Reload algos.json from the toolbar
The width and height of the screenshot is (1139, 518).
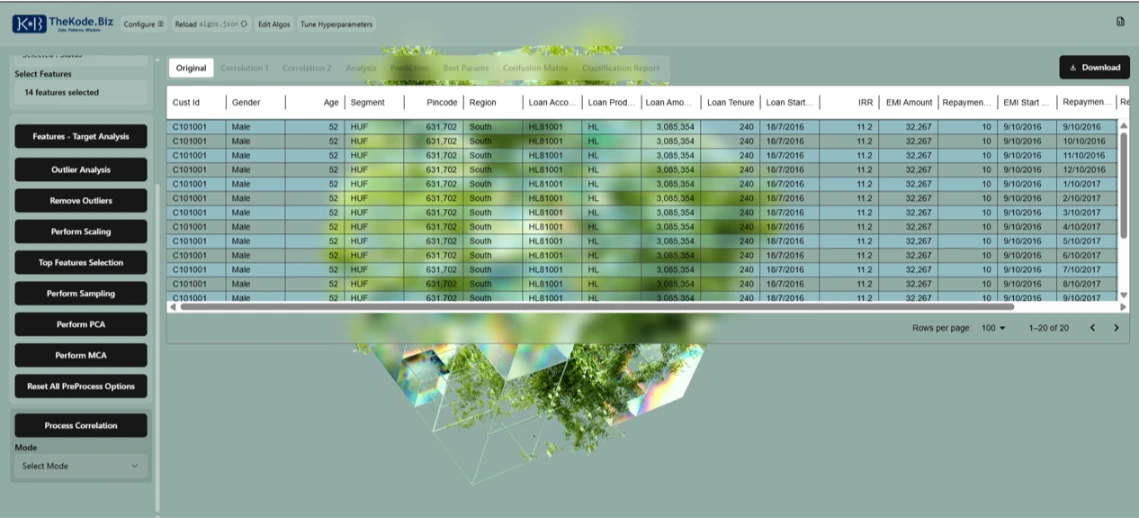click(210, 24)
